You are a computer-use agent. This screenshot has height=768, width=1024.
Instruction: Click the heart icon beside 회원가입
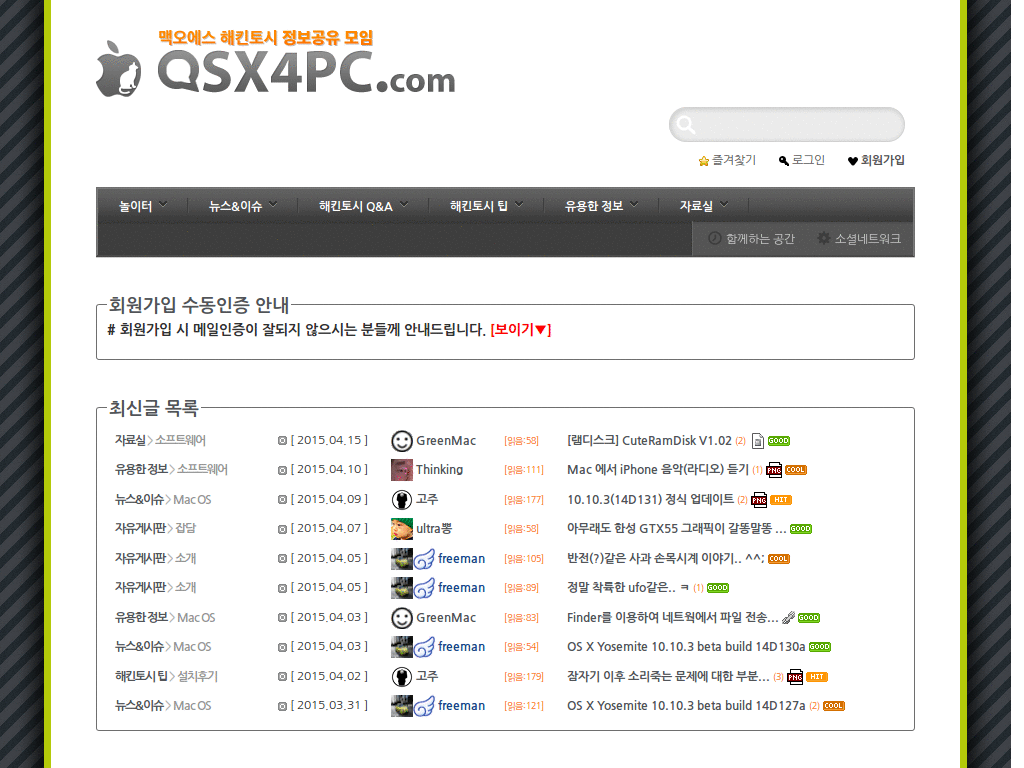pos(852,161)
